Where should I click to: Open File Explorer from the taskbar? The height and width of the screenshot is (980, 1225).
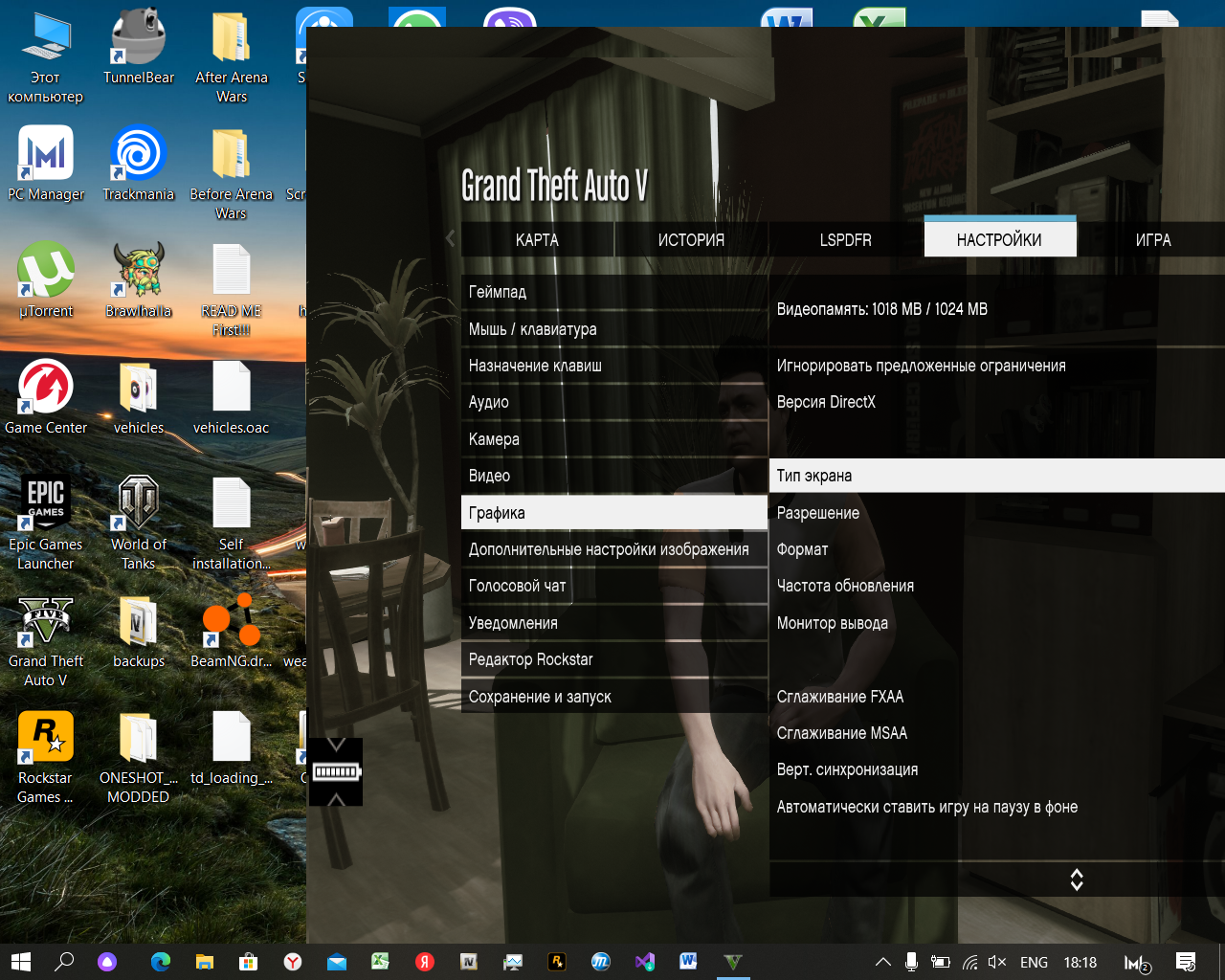click(204, 962)
